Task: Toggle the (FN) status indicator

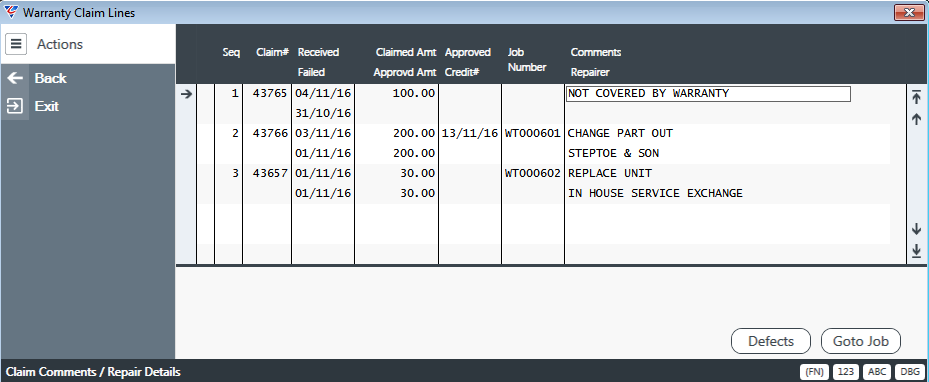Action: click(x=815, y=372)
